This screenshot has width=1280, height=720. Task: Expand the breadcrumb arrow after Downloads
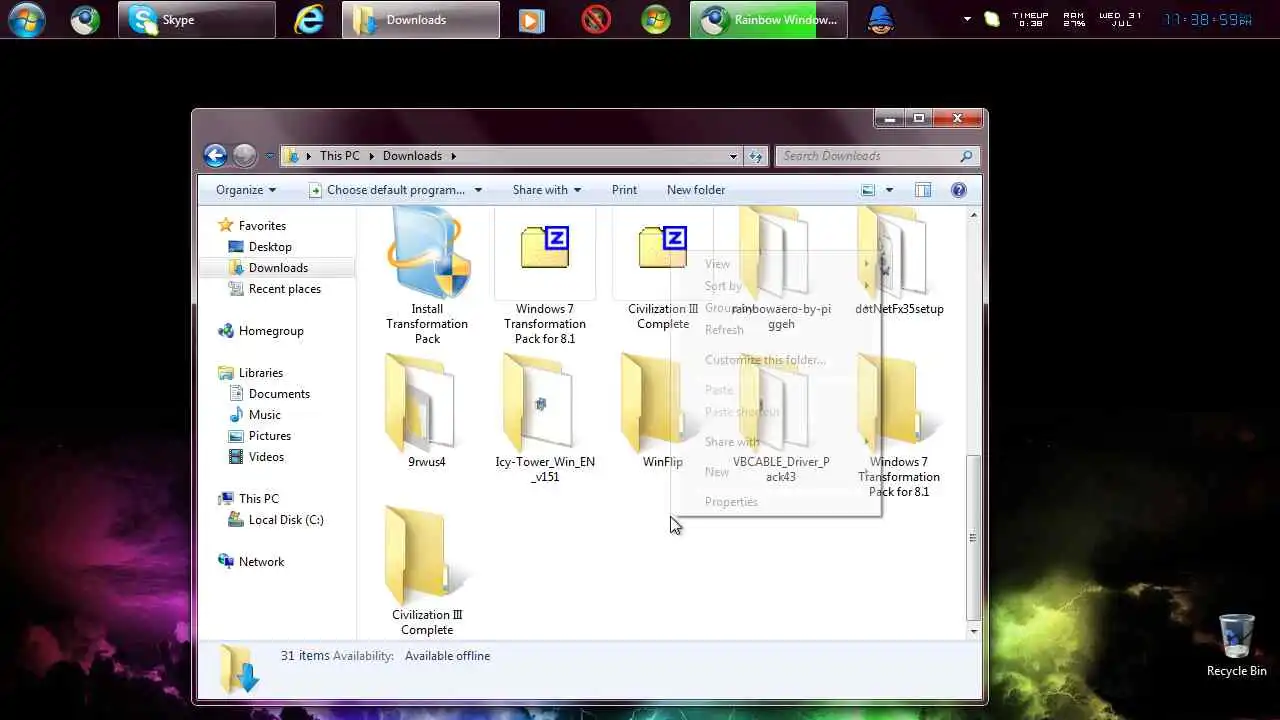tap(453, 156)
